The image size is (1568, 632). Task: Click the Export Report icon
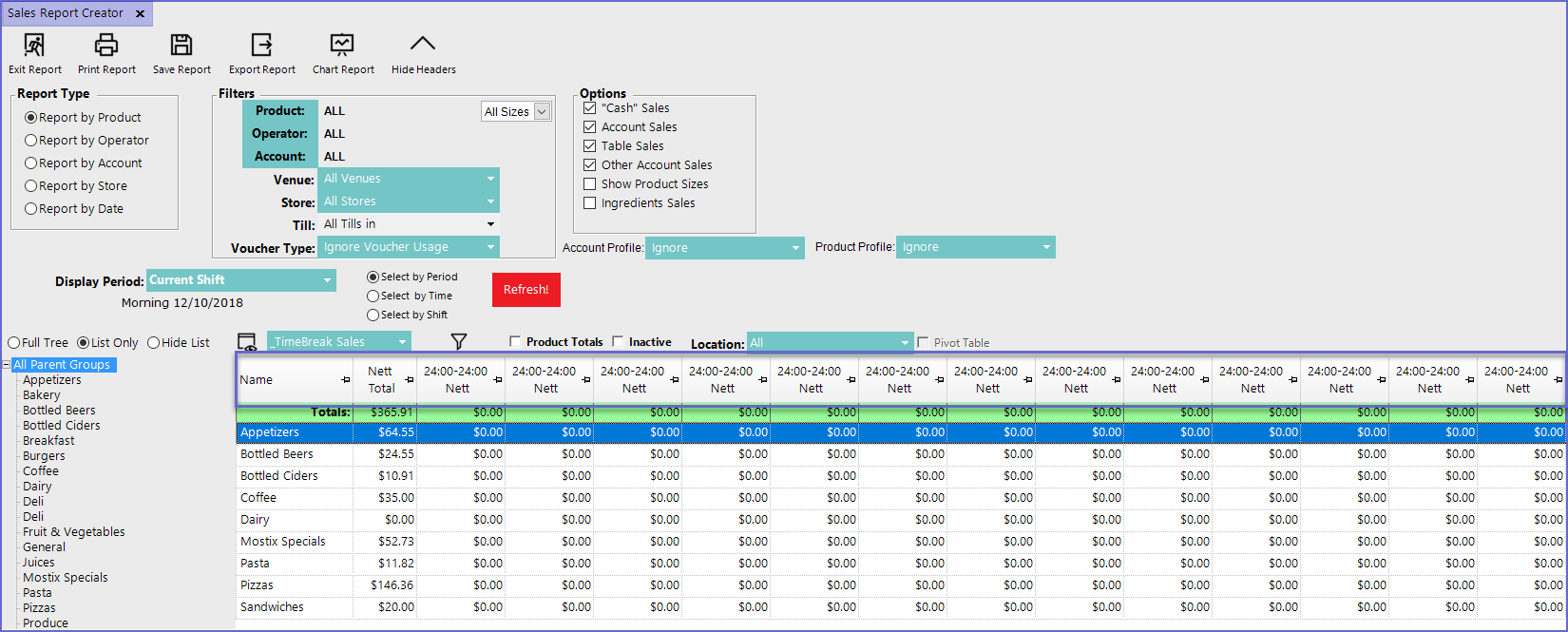click(261, 45)
